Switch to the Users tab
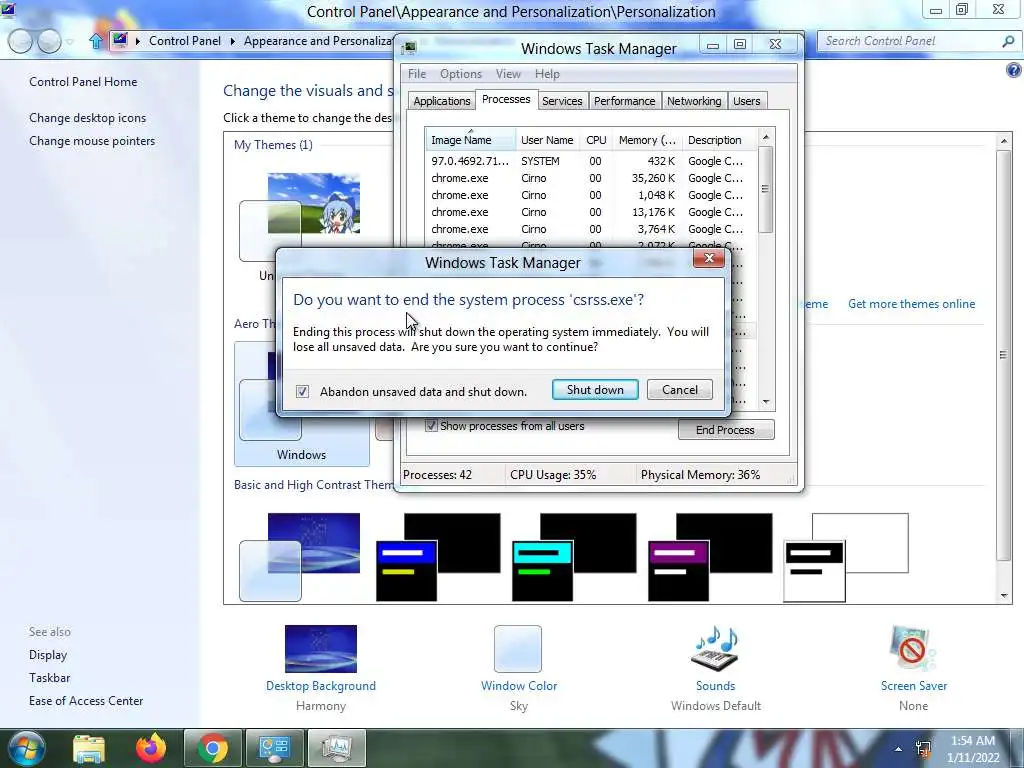The width and height of the screenshot is (1024, 768). (746, 101)
